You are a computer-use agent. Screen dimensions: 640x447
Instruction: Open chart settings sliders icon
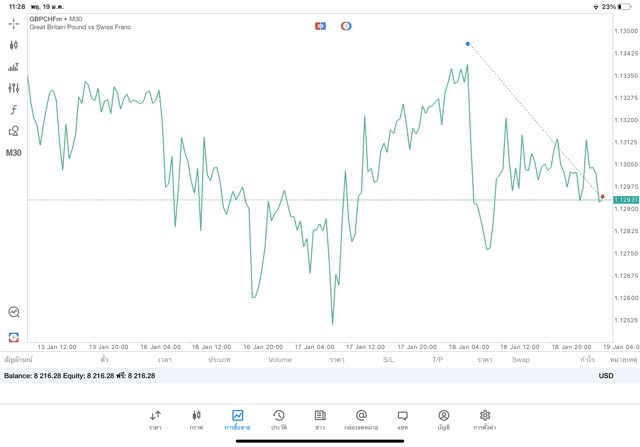tap(13, 88)
